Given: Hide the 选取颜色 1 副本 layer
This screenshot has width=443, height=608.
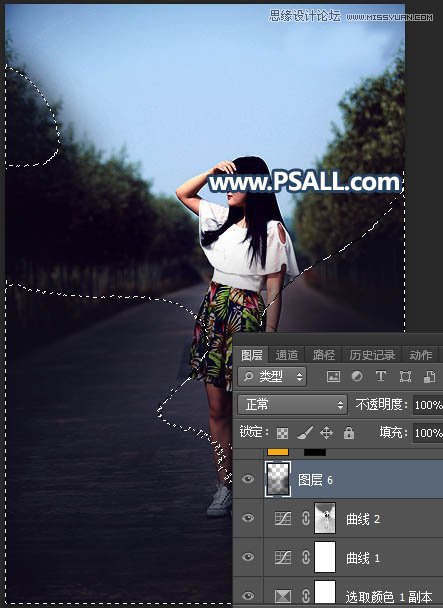Looking at the screenshot, I should pyautogui.click(x=248, y=595).
